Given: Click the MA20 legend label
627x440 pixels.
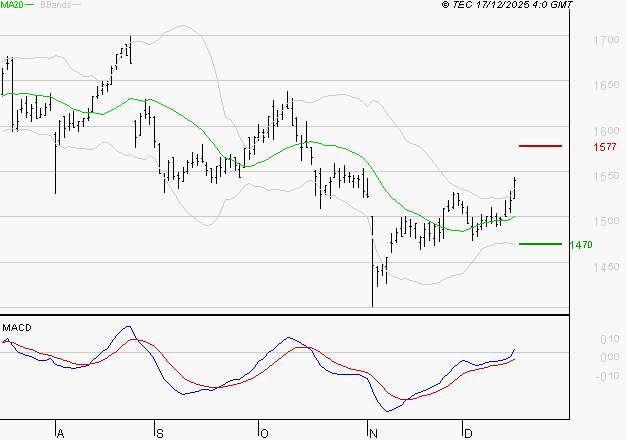Looking at the screenshot, I should tap(12, 5).
